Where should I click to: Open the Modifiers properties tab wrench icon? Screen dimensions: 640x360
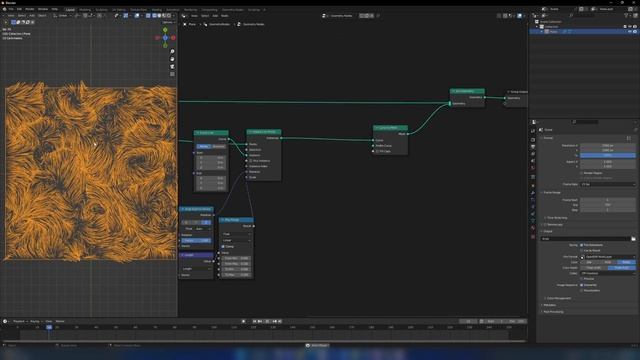tap(533, 193)
